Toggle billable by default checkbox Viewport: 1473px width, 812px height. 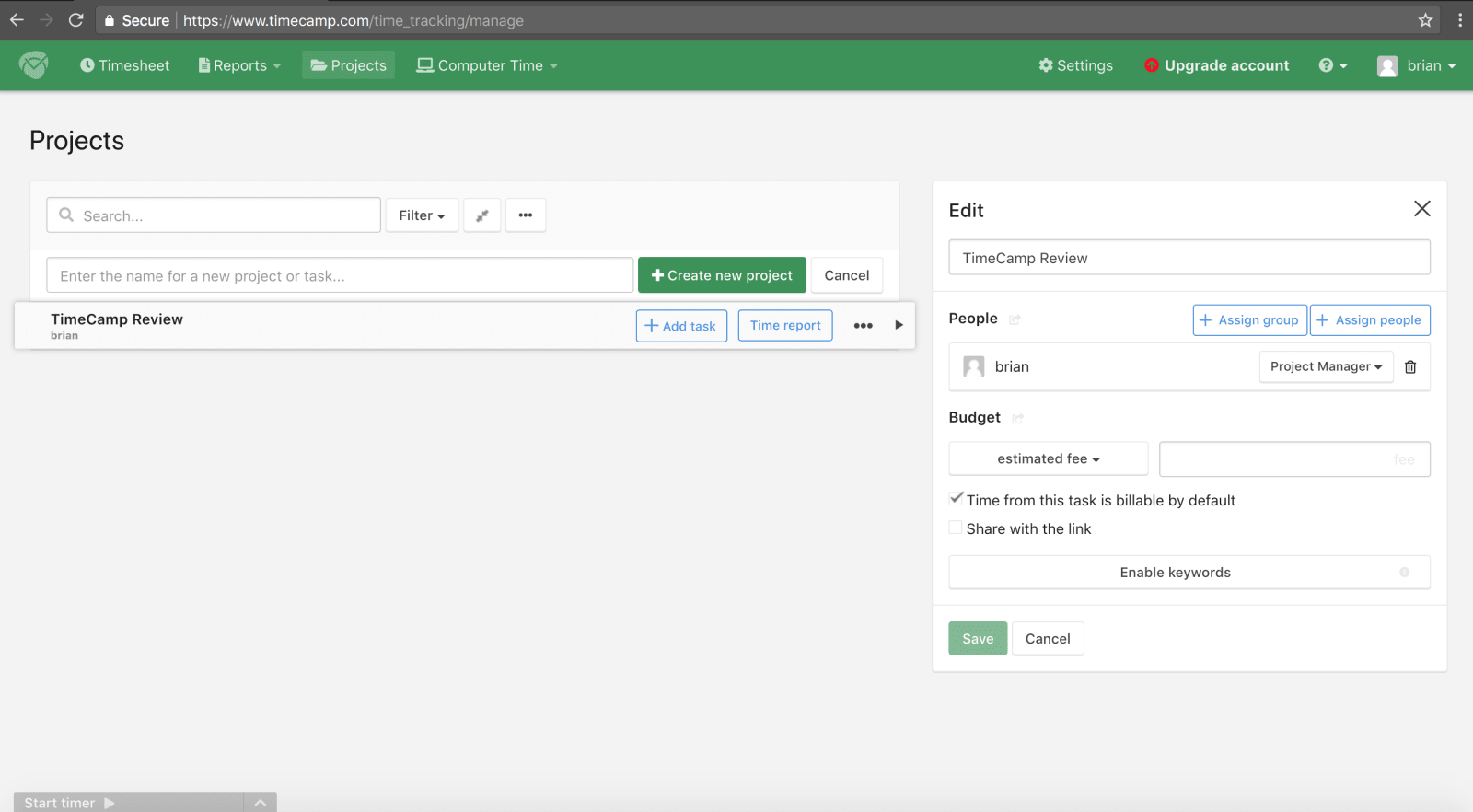[956, 499]
